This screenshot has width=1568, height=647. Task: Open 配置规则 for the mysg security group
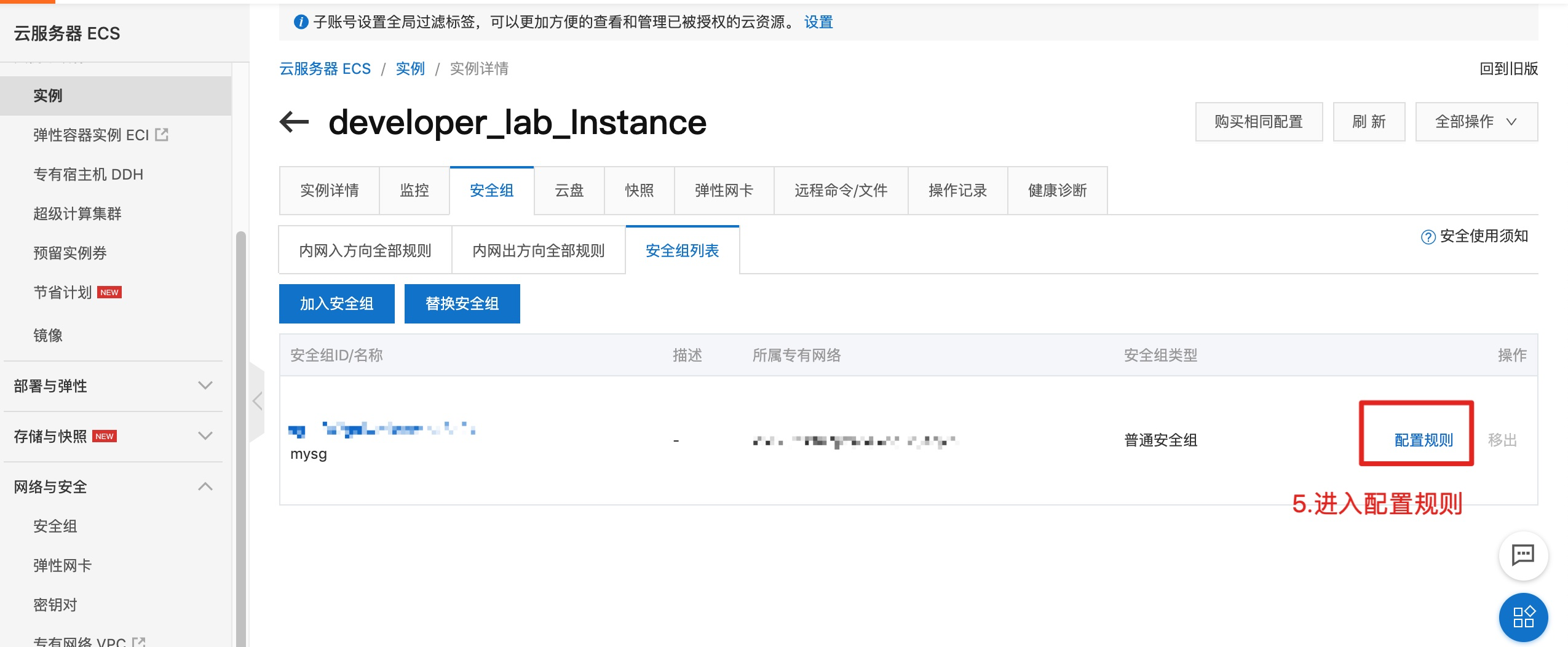click(1423, 440)
